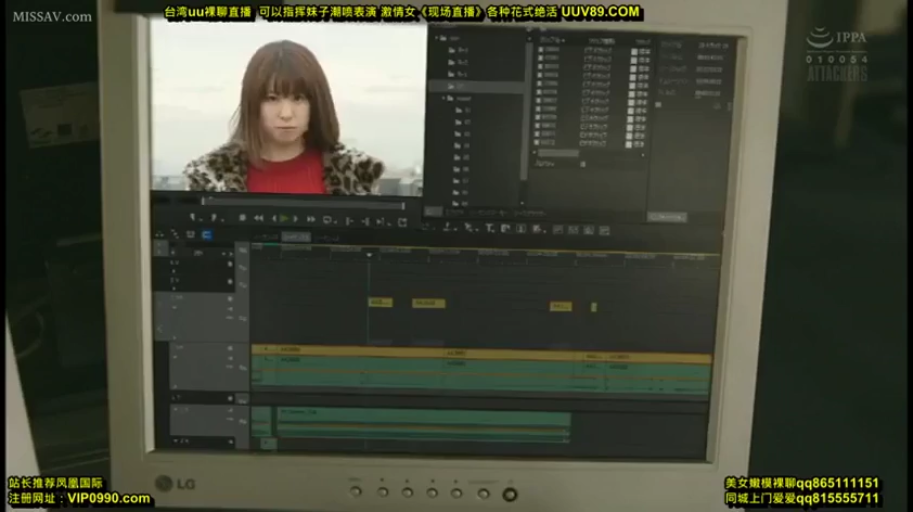Image resolution: width=913 pixels, height=512 pixels.
Task: Click the blue highlighted icon above the track headers
Action: (x=207, y=235)
